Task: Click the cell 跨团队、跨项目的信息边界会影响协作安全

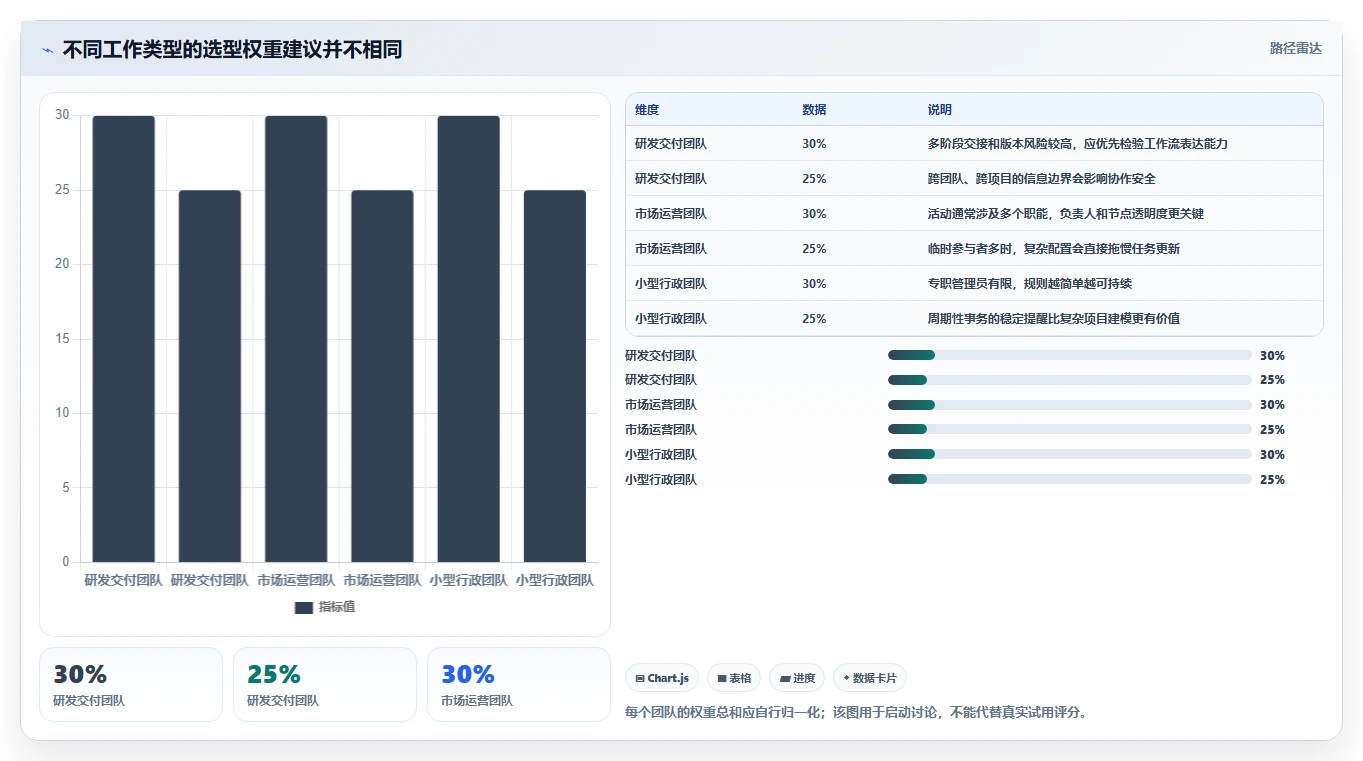Action: point(1042,179)
